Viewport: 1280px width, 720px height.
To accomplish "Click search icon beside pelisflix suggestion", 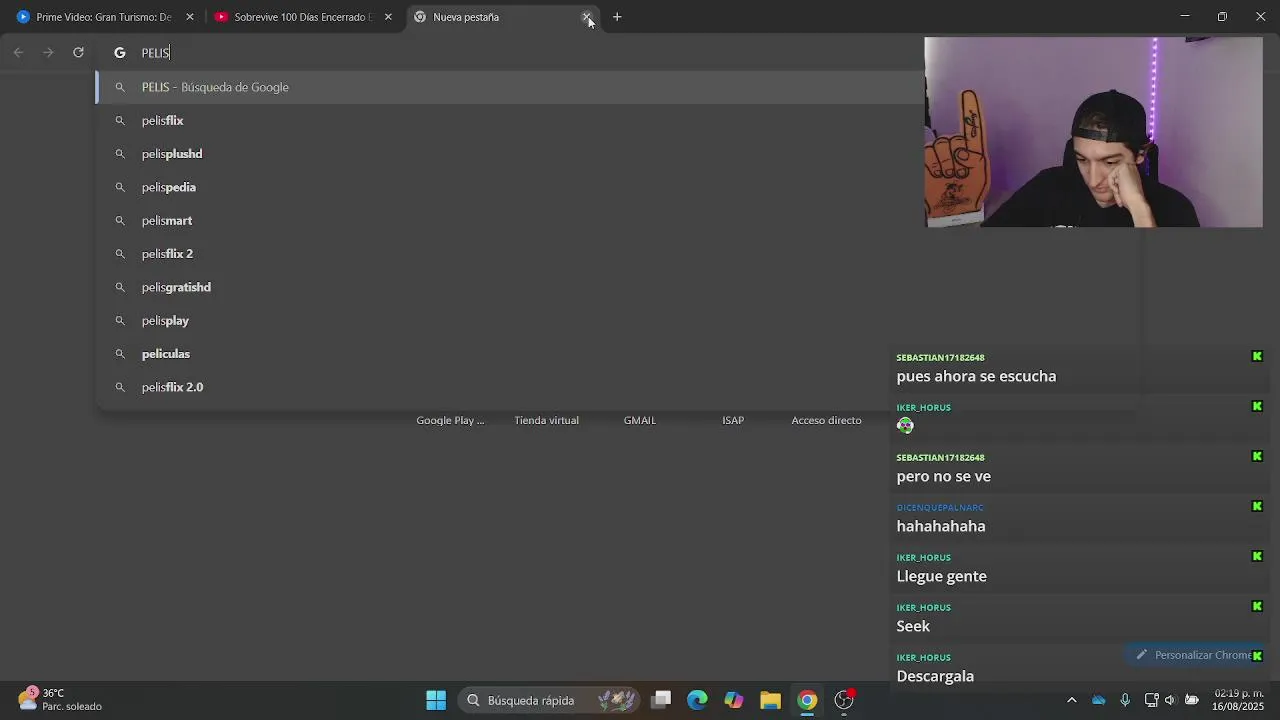I will tap(120, 120).
